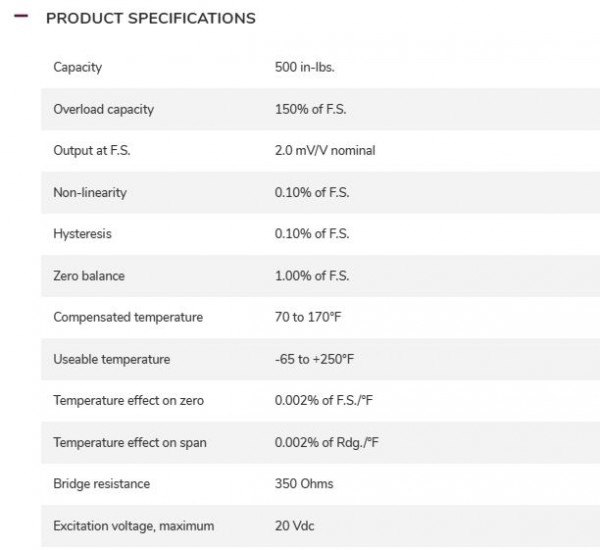This screenshot has height=550, width=600.
Task: Select the Overload capacity label
Action: [x=103, y=109]
